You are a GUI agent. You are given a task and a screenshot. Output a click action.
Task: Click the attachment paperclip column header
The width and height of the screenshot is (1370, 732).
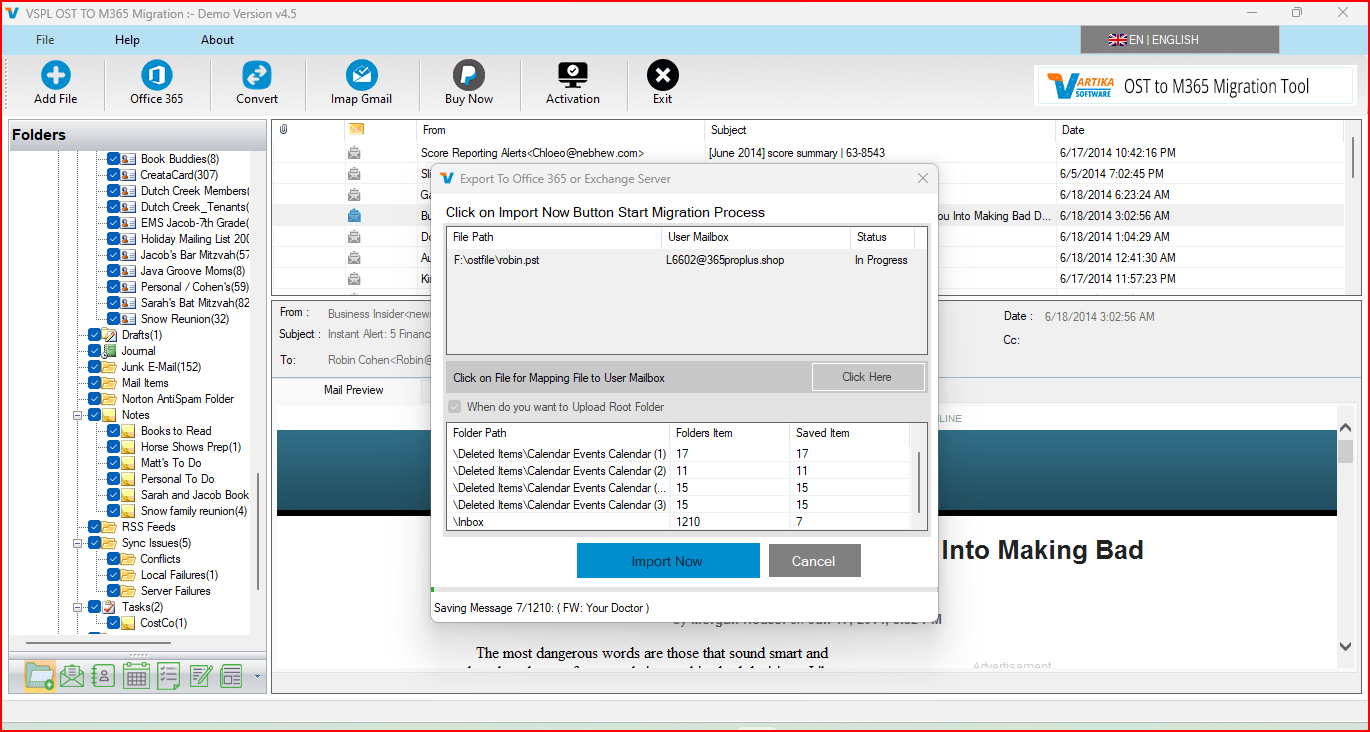coord(284,130)
